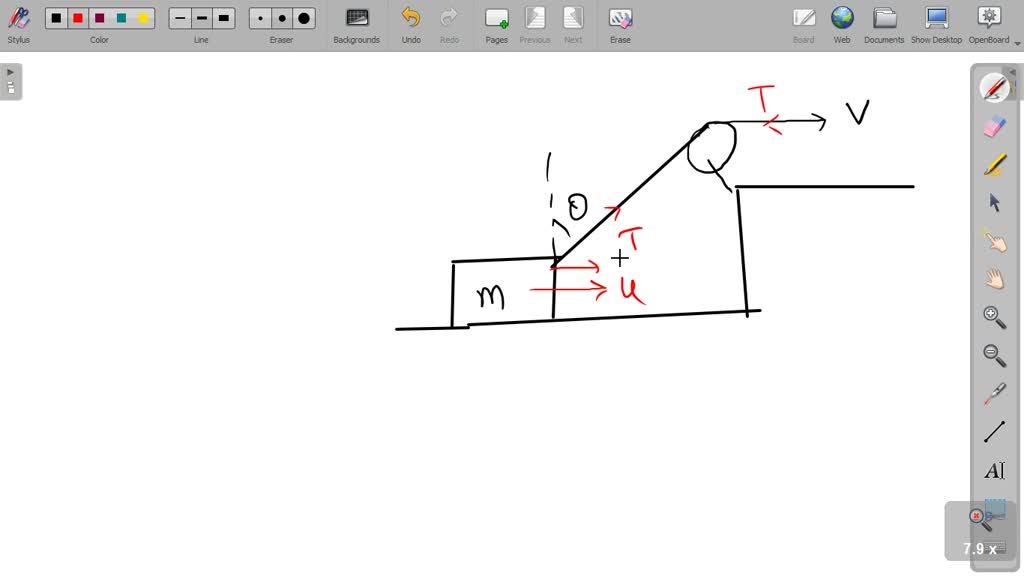Activate the hand Scroll page tool
The width and height of the screenshot is (1024, 576).
tap(994, 278)
